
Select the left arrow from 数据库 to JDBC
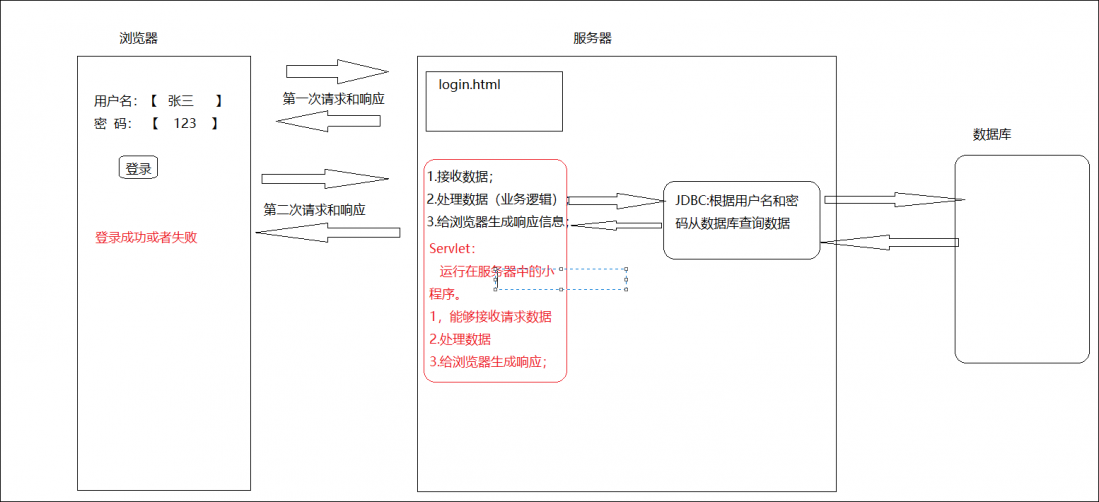coord(888,243)
